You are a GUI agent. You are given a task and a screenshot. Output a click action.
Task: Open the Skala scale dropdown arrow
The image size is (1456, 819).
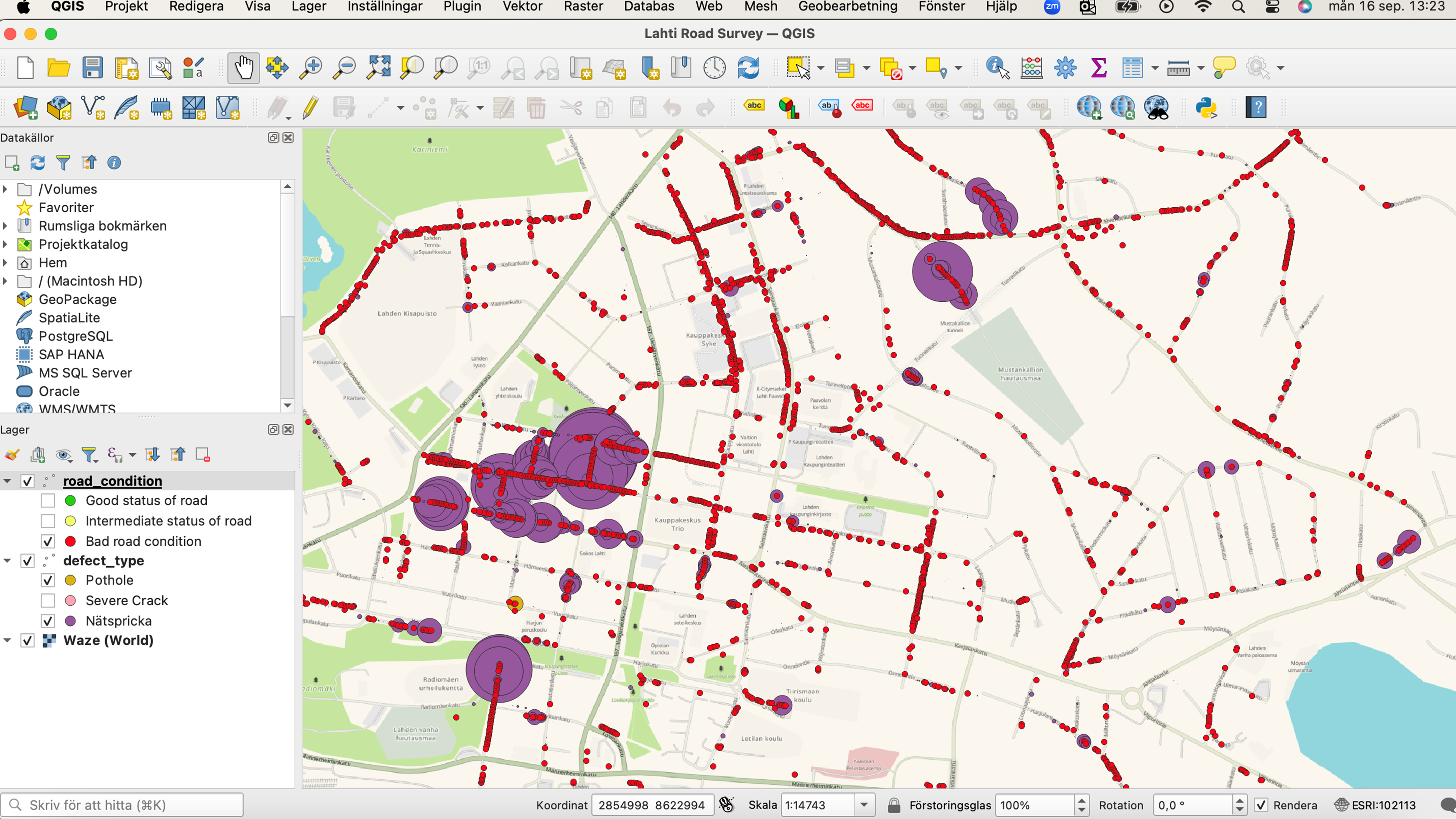coord(864,805)
